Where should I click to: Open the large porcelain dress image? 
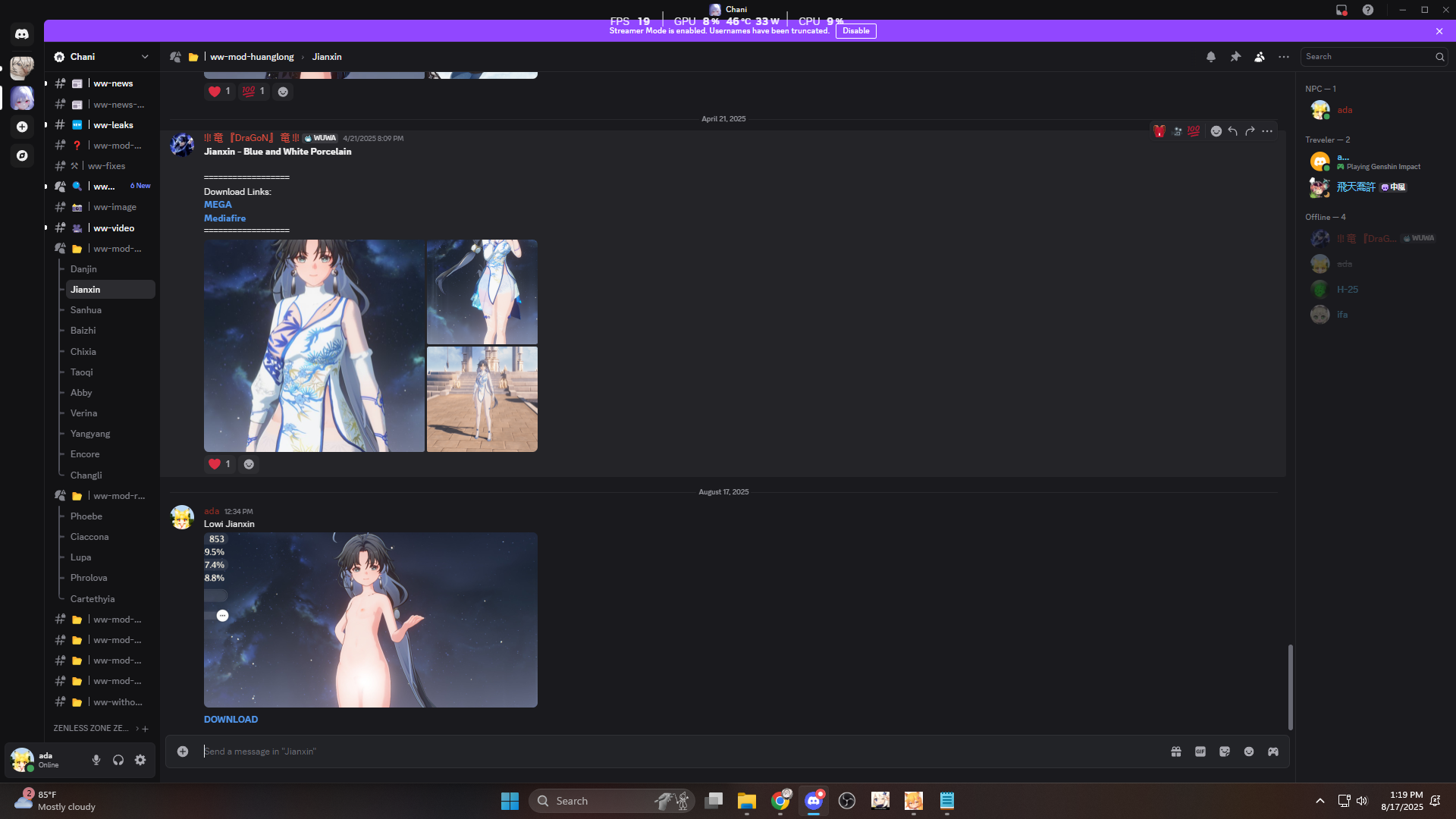(x=314, y=346)
